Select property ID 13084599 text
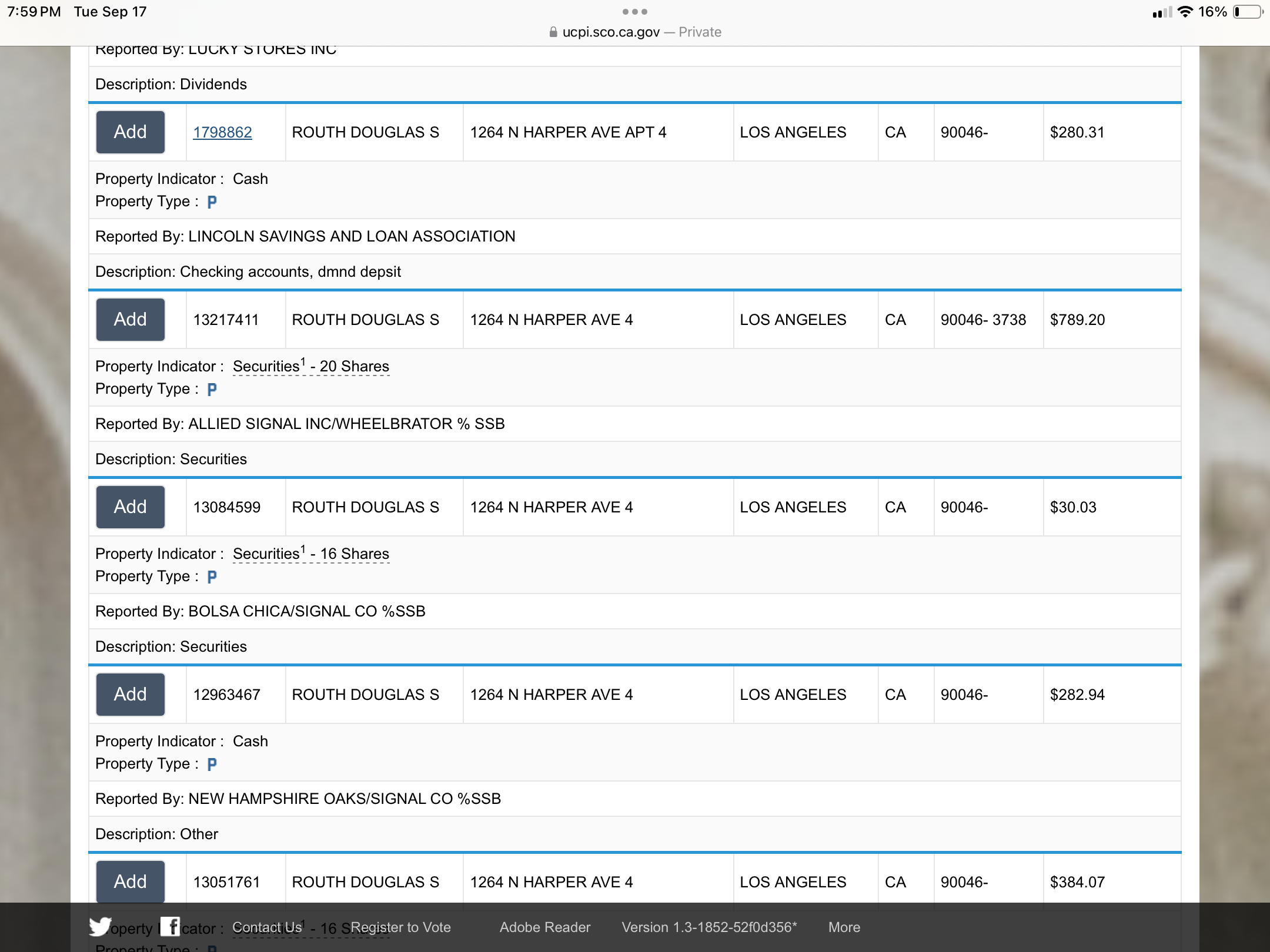This screenshot has height=952, width=1270. click(x=227, y=507)
